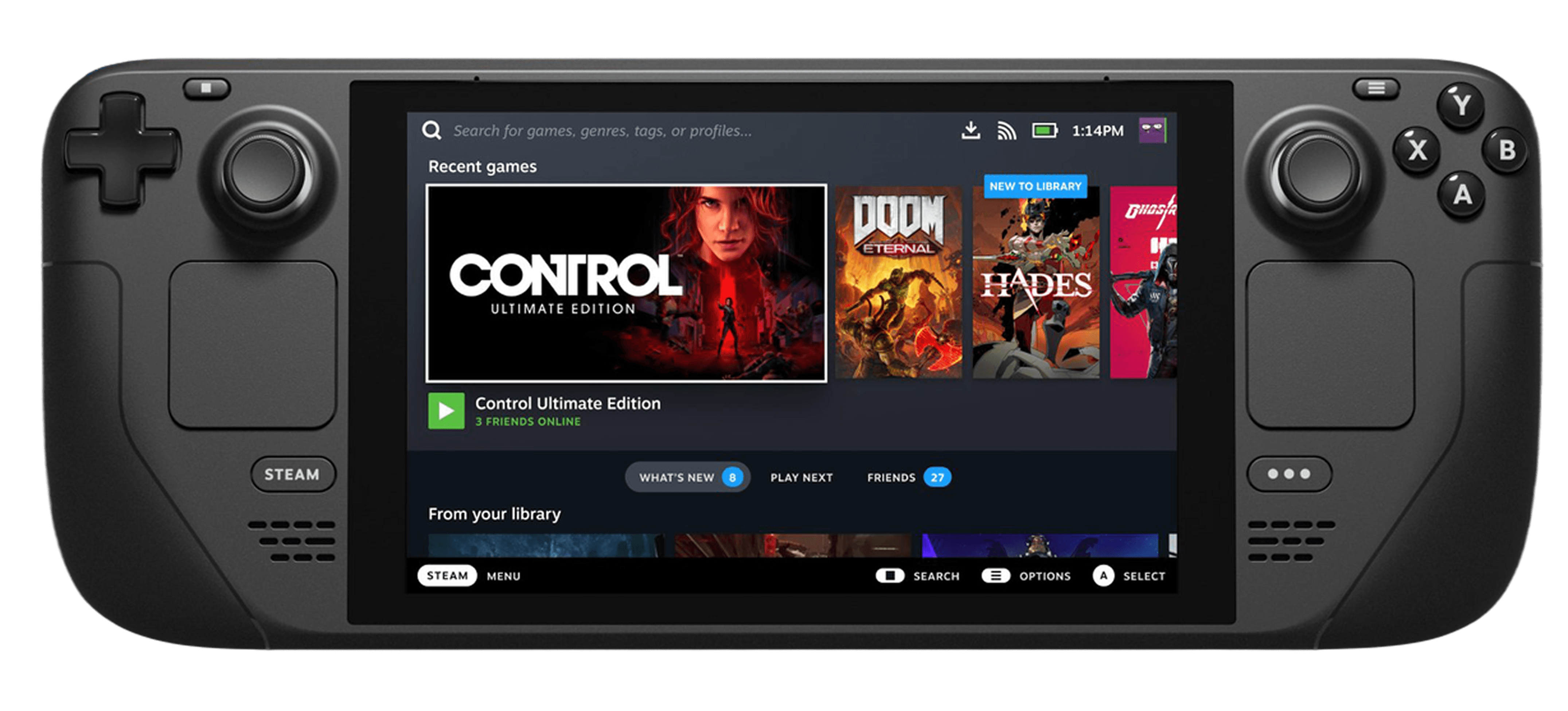Open the downloads icon in status bar
1568x711 pixels.
(x=970, y=130)
